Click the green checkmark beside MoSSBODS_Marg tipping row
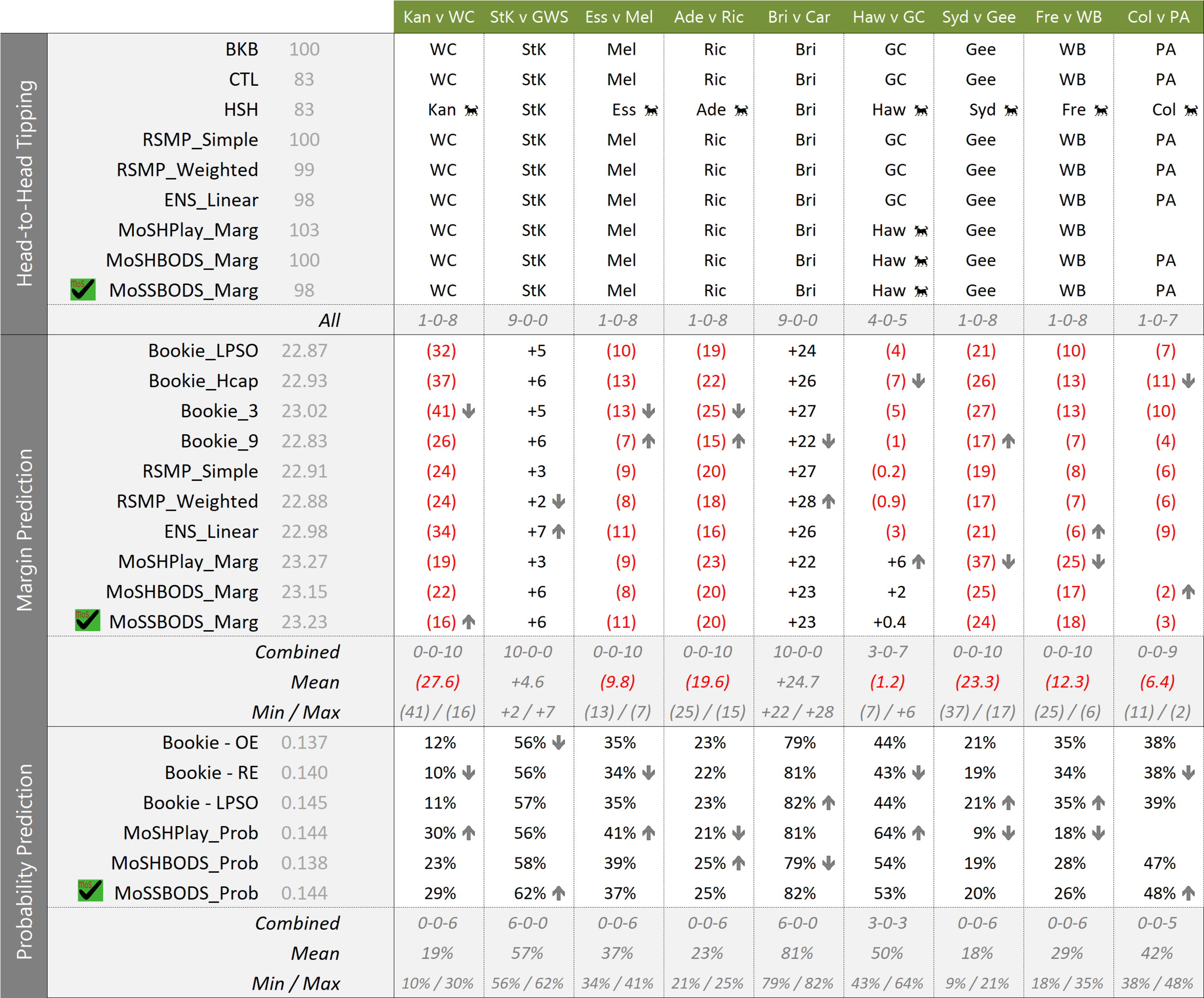This screenshot has height=998, width=1204. click(83, 289)
